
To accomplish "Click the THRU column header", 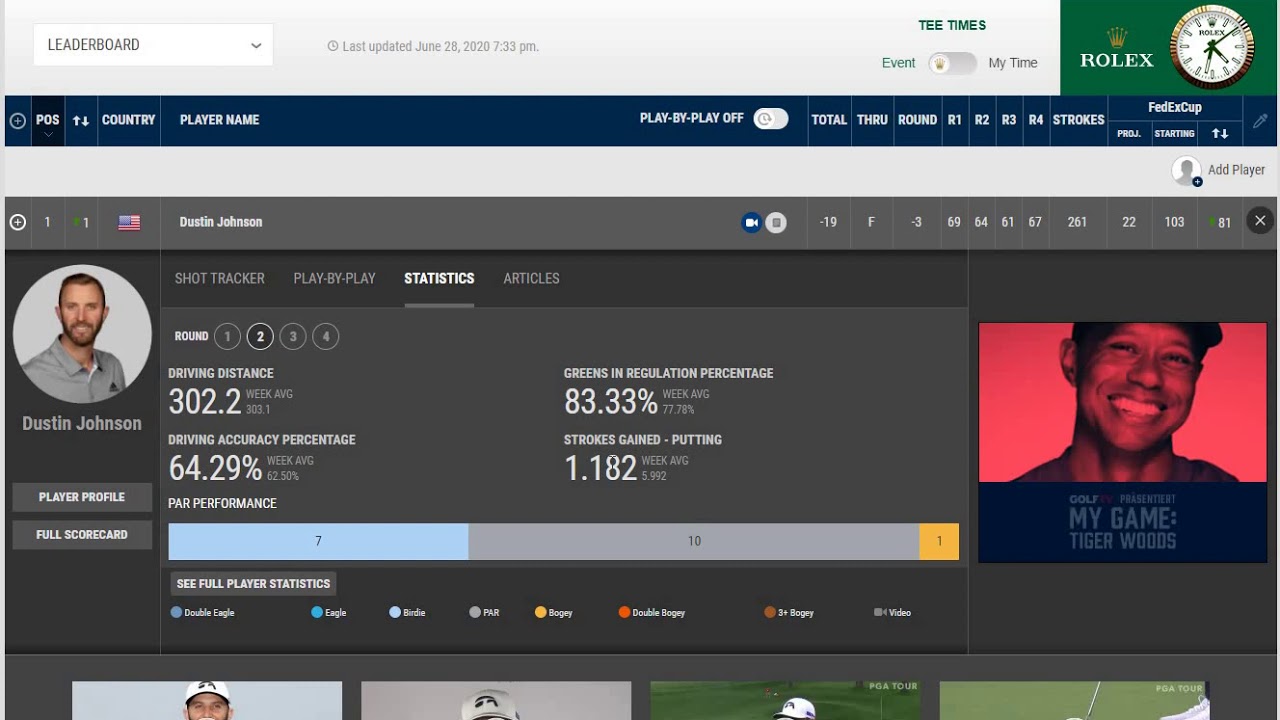I will (872, 120).
